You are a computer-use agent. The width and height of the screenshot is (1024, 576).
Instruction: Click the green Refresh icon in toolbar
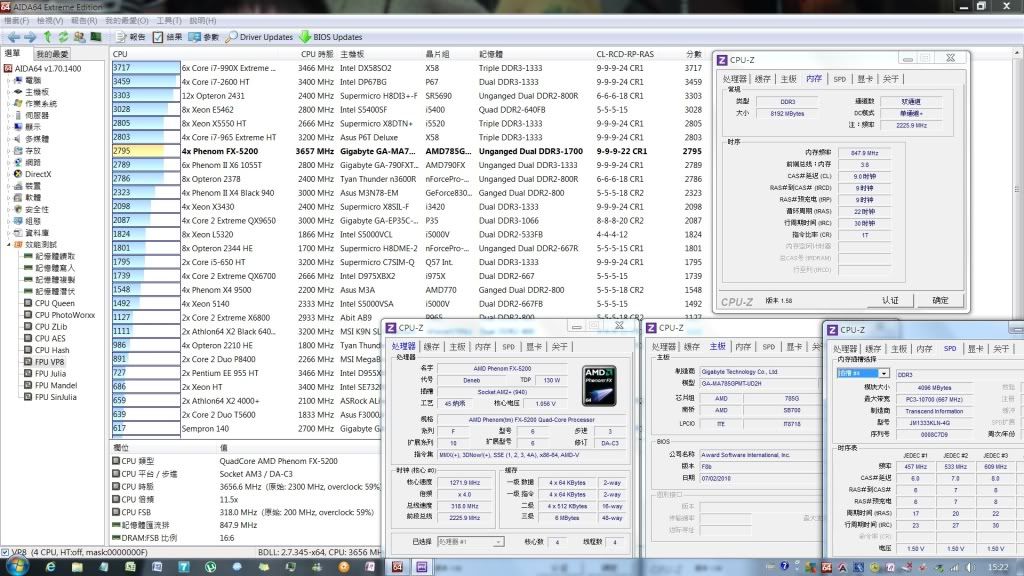63,37
